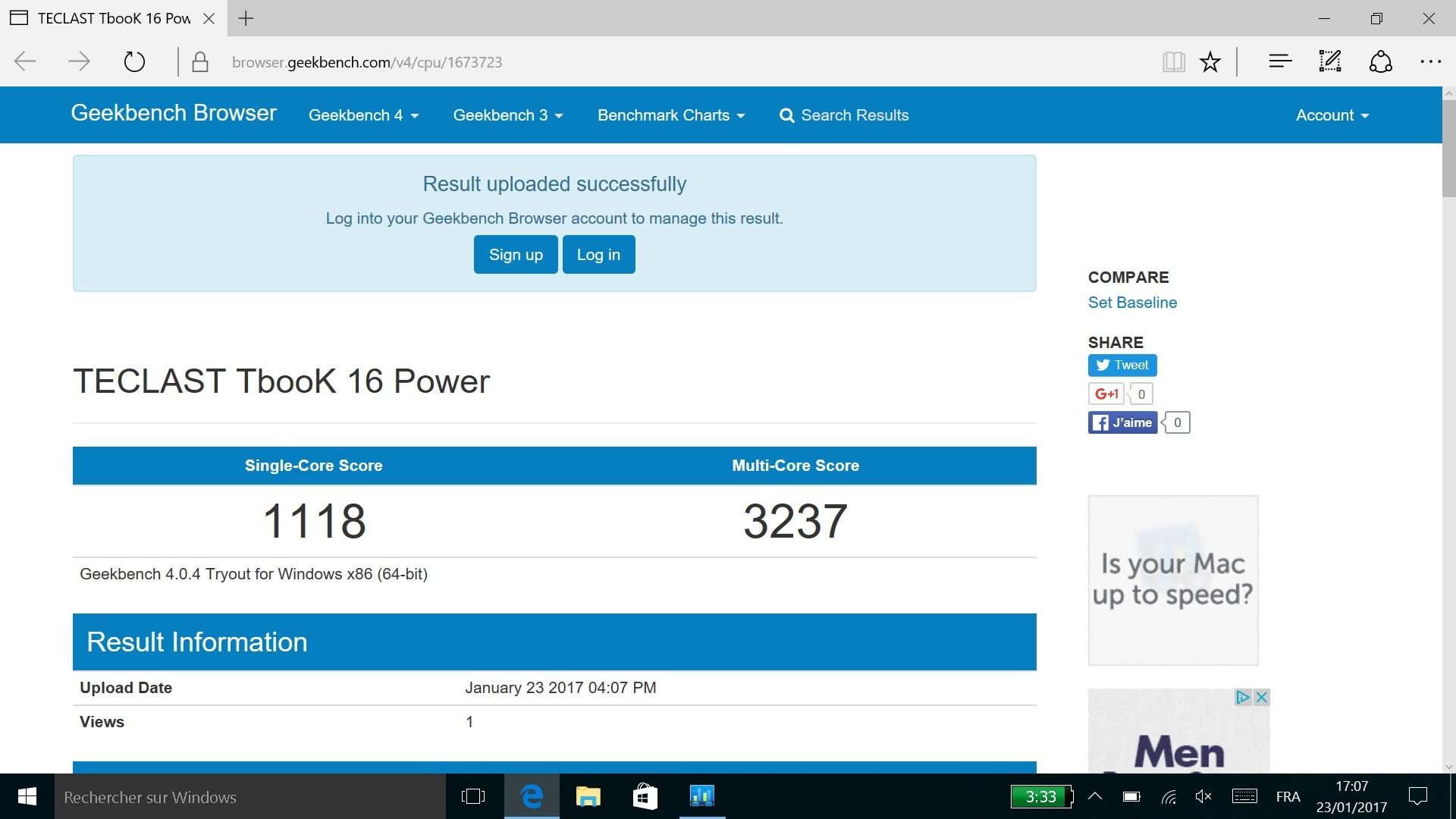Click the Google +1 button
Viewport: 1456px width, 819px height.
coord(1106,394)
